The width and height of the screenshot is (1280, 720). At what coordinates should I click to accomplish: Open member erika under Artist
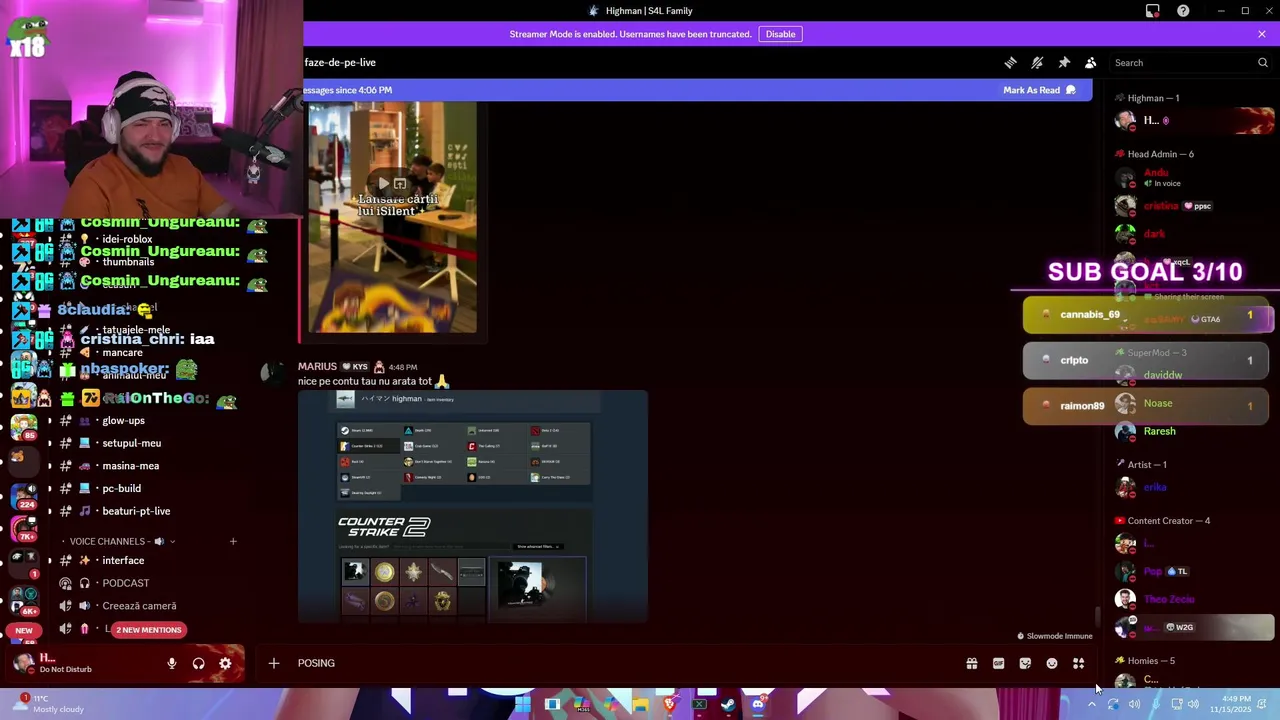pyautogui.click(x=1154, y=488)
